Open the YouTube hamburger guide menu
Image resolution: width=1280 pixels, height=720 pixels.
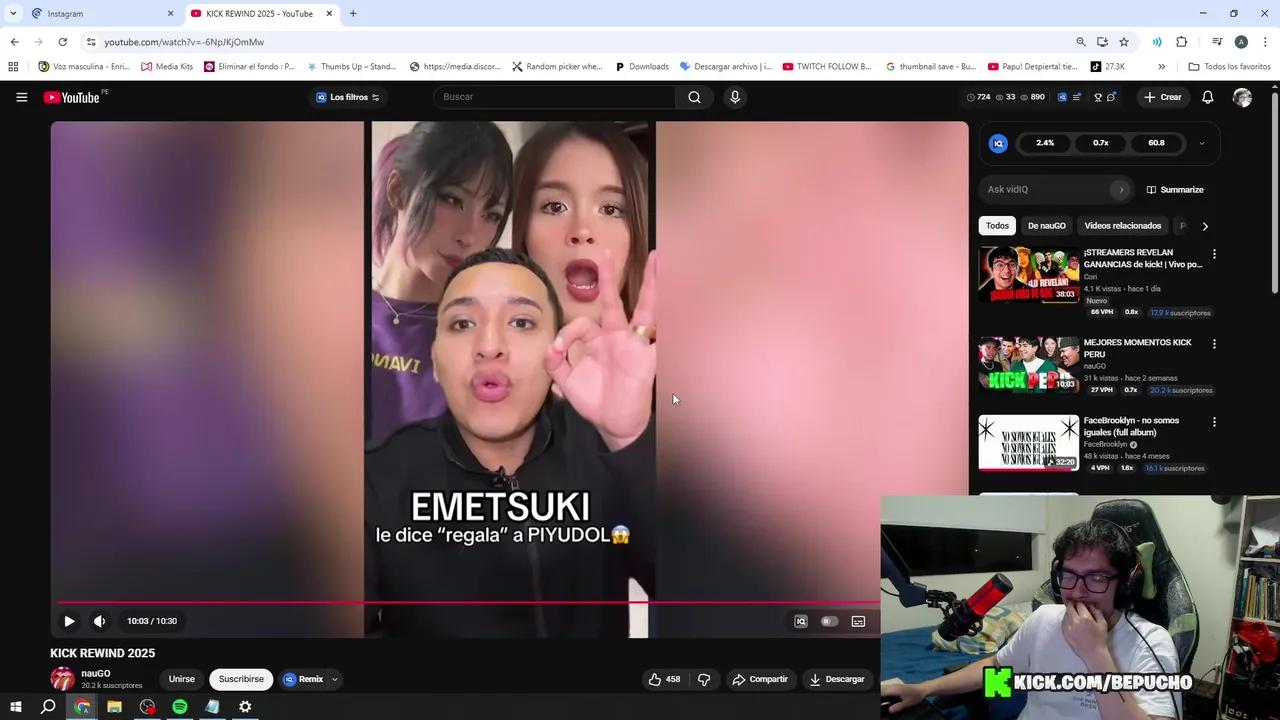click(21, 97)
